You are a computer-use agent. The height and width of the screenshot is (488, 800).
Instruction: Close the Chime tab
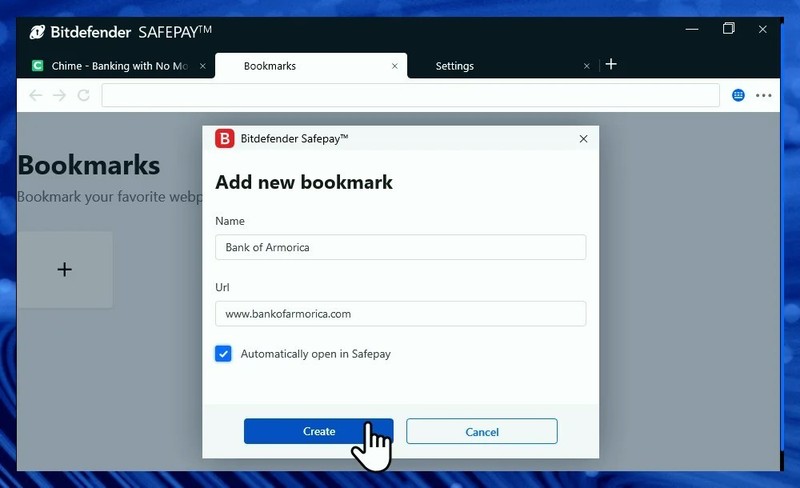203,66
